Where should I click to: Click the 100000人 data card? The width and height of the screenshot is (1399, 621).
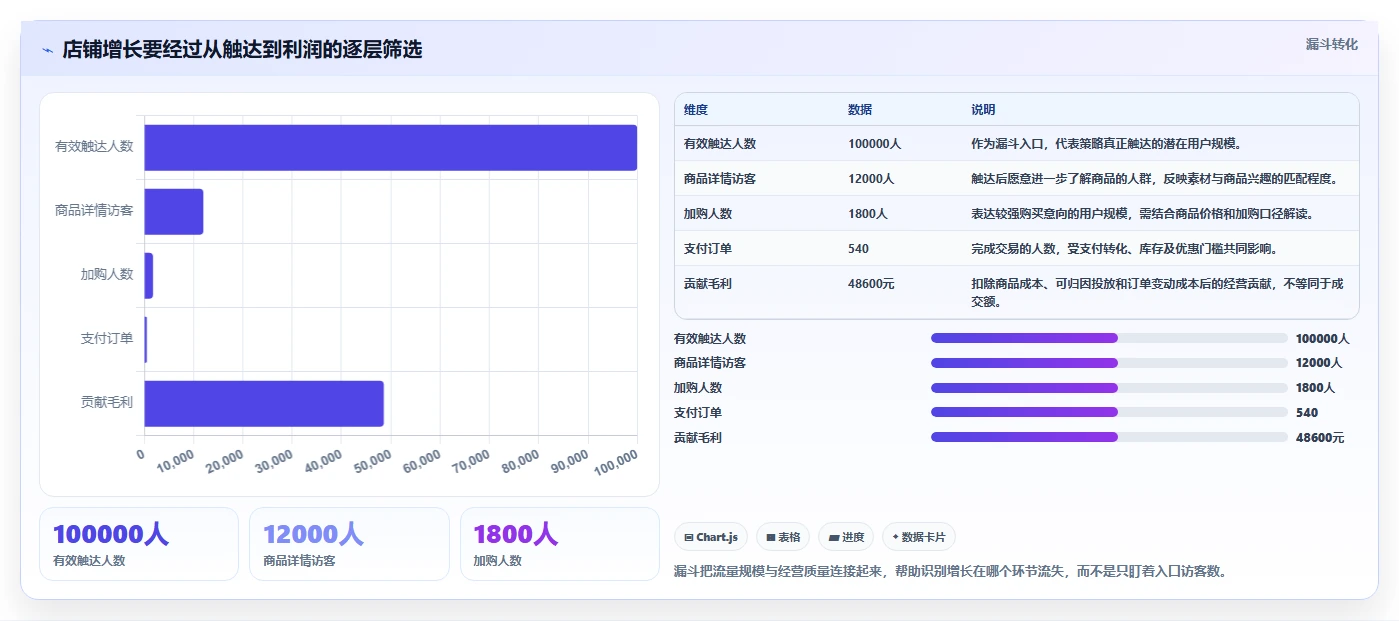tap(139, 544)
